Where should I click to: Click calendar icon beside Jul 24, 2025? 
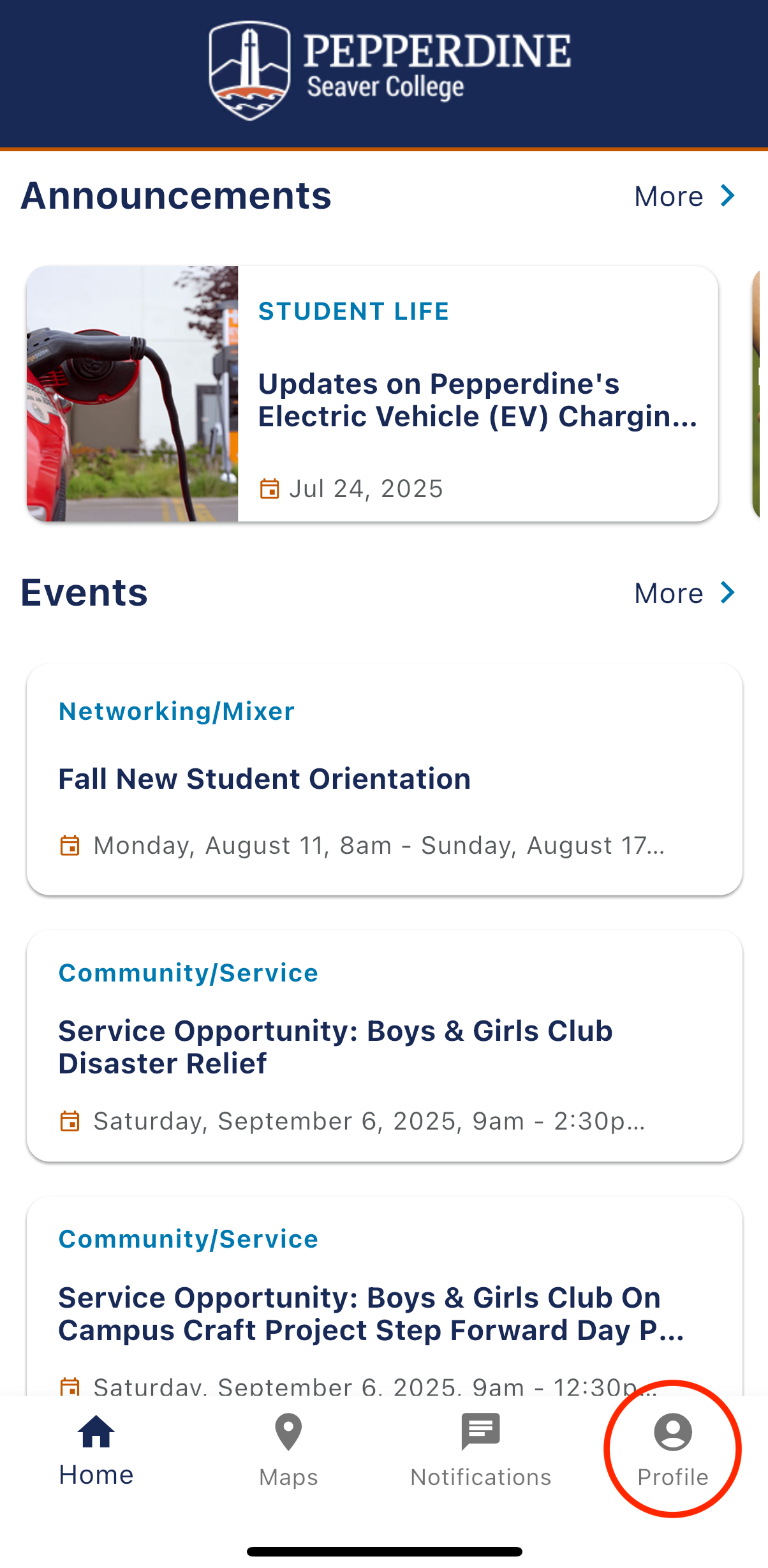(269, 489)
